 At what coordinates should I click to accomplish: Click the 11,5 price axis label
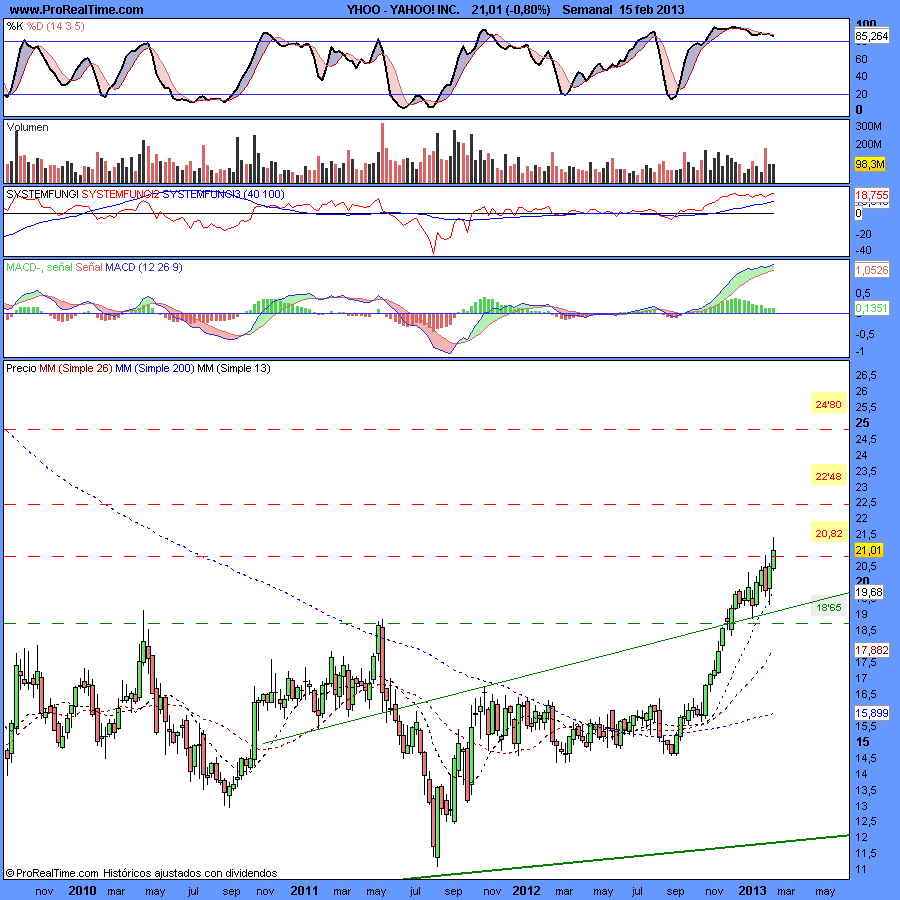point(866,854)
